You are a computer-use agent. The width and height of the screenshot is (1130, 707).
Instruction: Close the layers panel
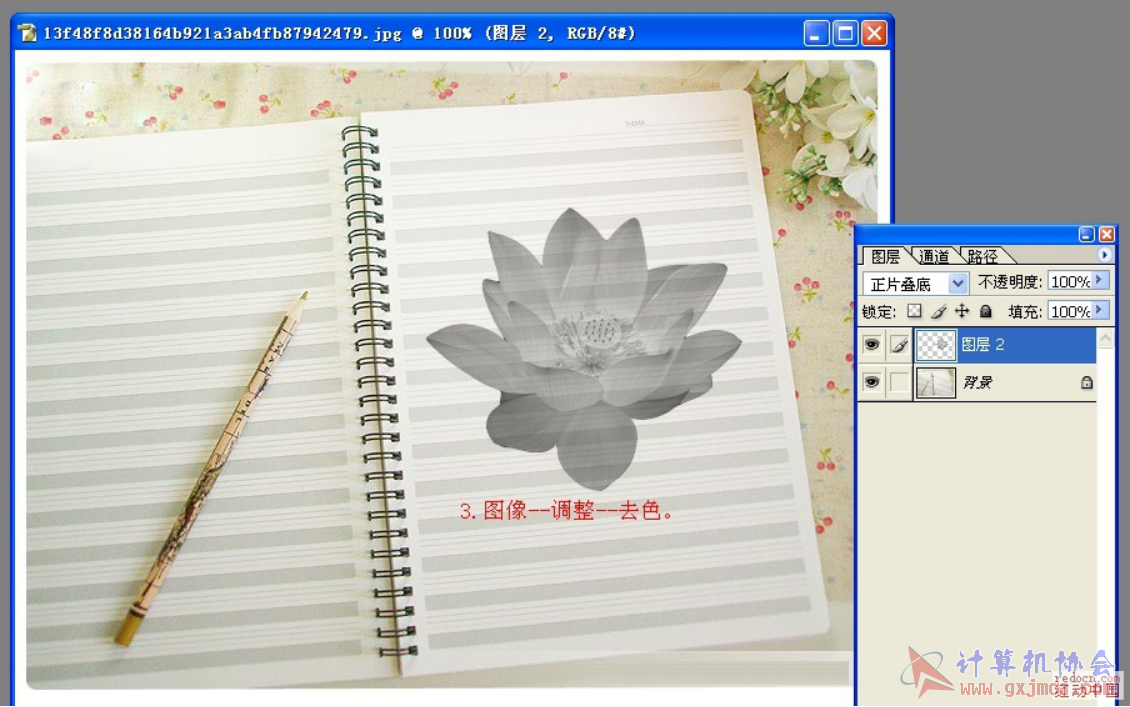[x=1106, y=234]
